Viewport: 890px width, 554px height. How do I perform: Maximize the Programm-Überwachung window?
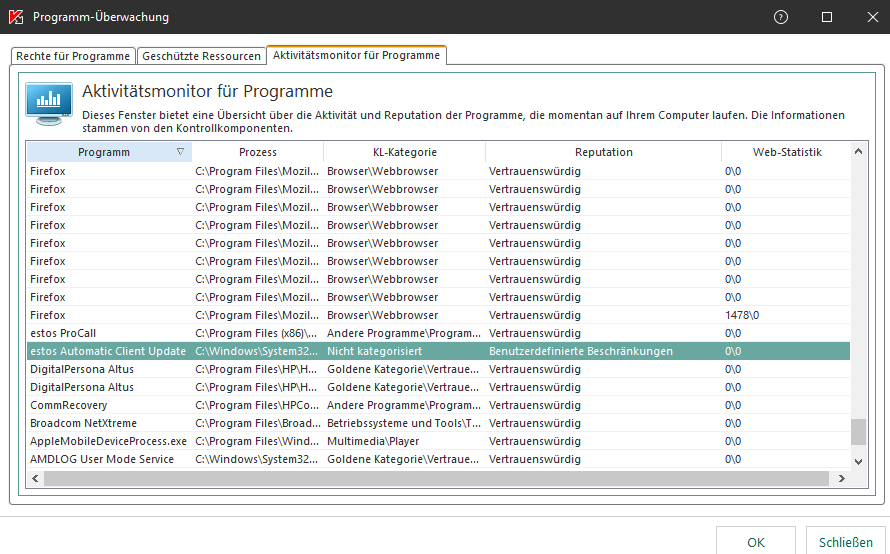pyautogui.click(x=827, y=17)
